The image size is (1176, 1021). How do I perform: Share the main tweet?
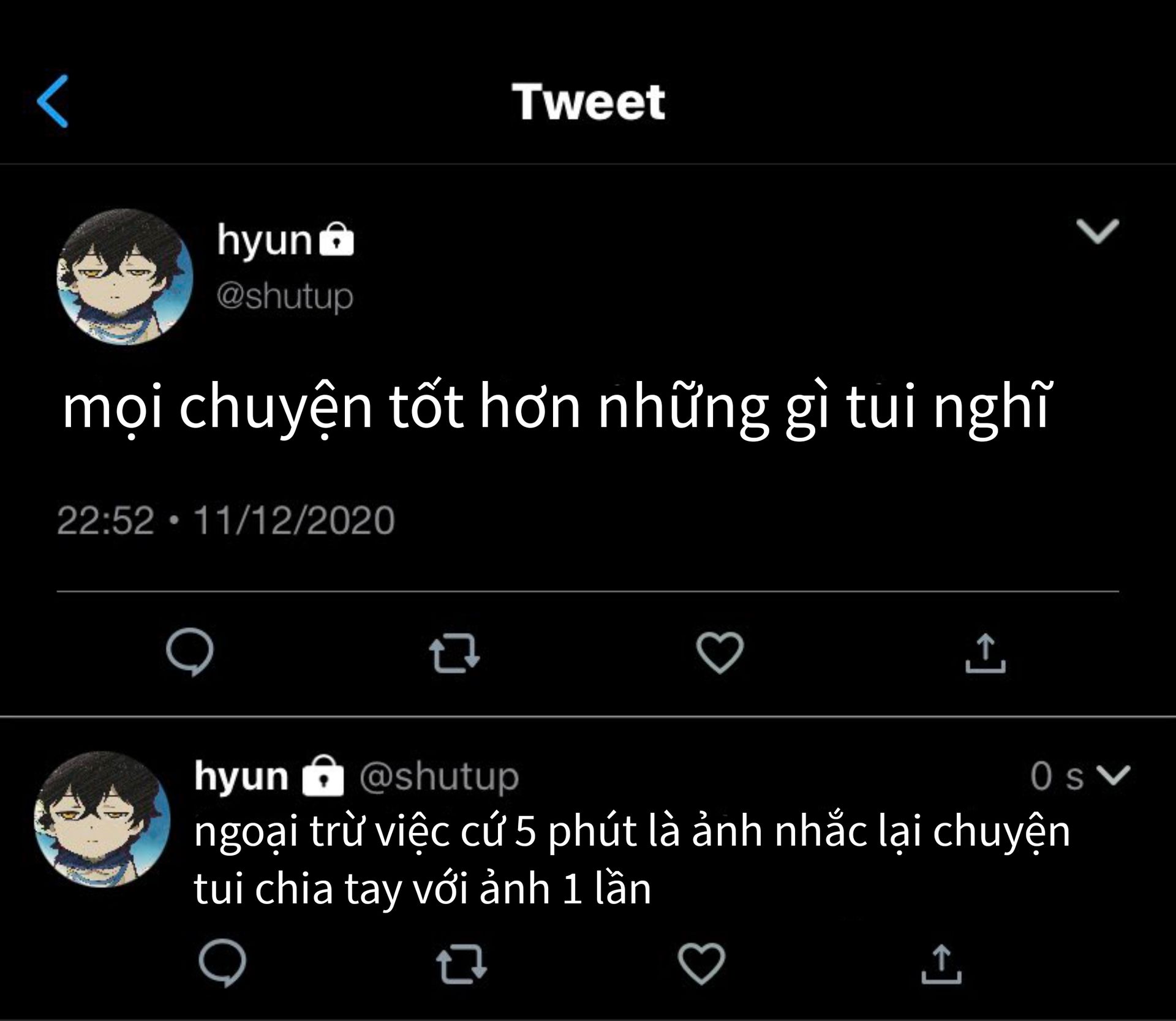pos(985,653)
